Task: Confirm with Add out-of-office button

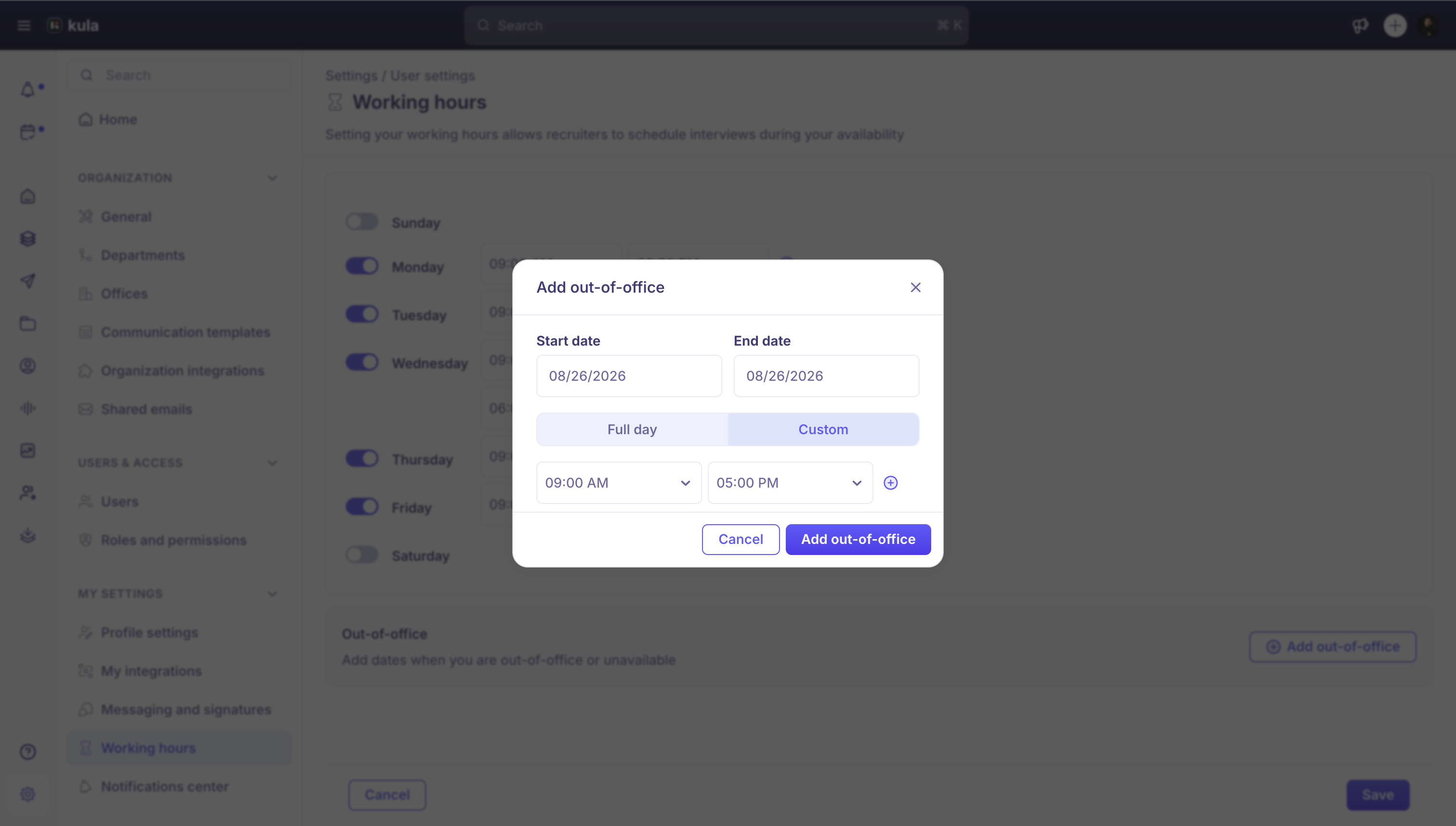Action: click(858, 539)
